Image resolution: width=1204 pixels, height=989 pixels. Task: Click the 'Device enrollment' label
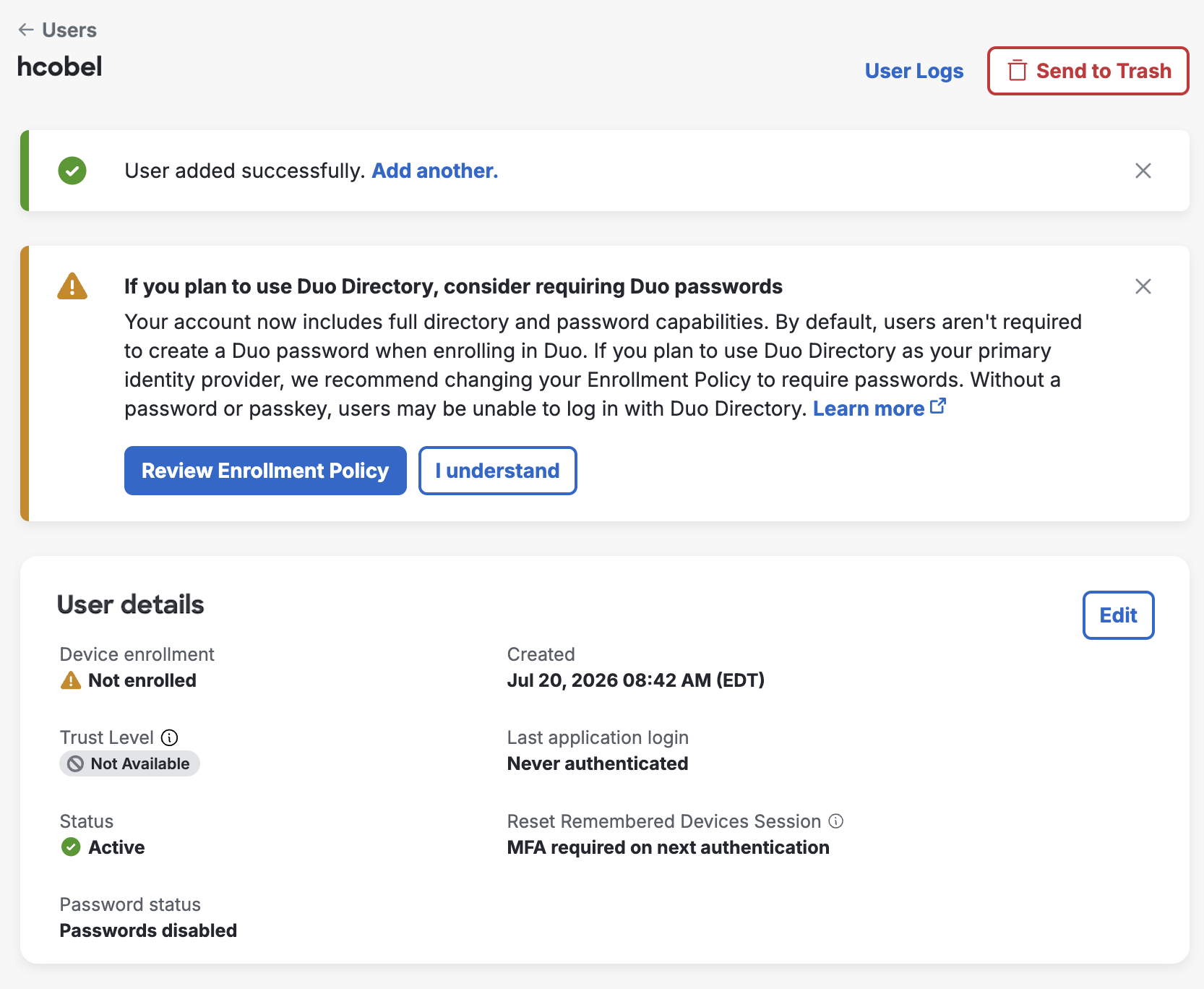[137, 654]
